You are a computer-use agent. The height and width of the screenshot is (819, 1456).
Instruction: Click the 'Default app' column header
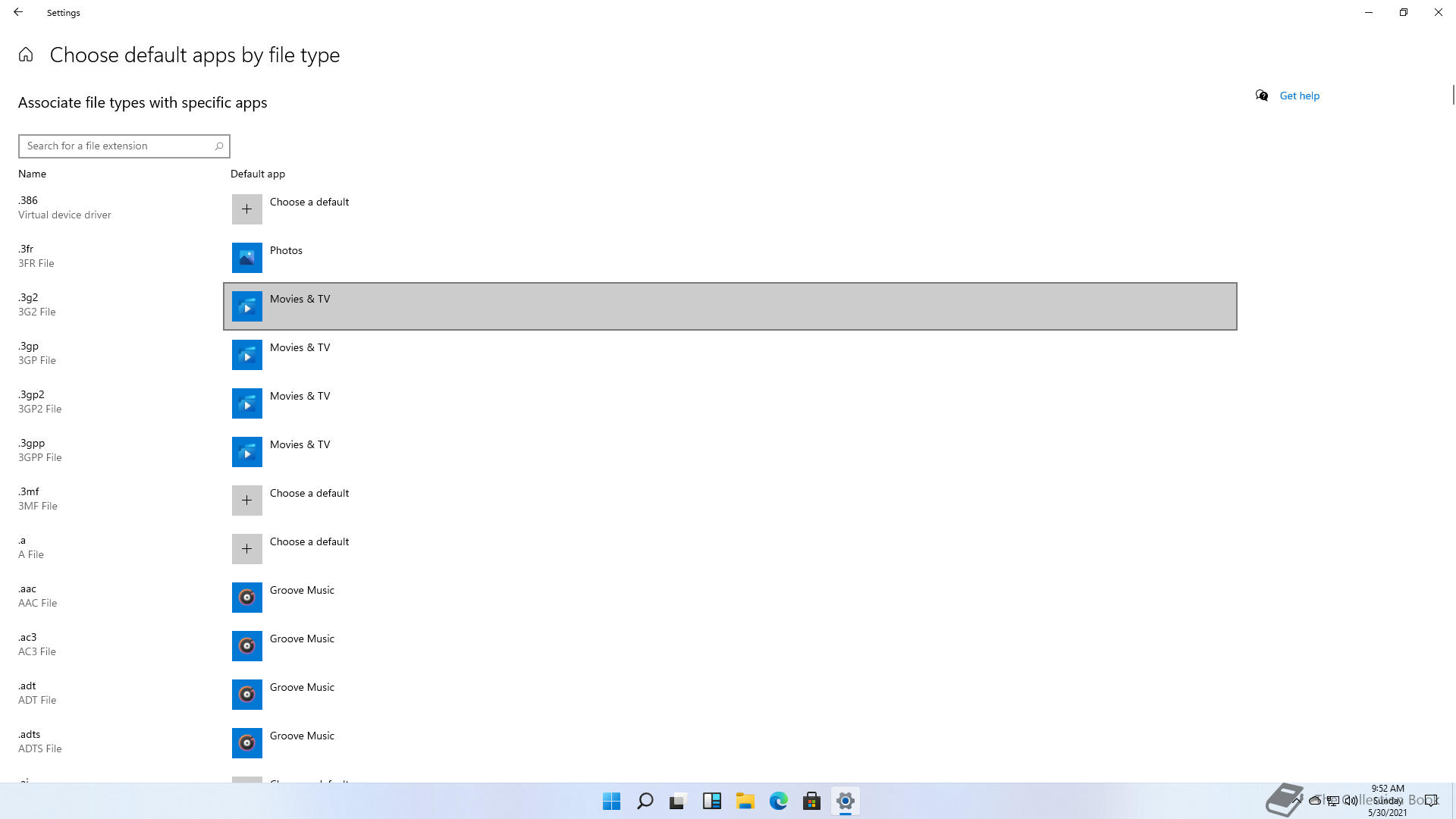pyautogui.click(x=258, y=174)
